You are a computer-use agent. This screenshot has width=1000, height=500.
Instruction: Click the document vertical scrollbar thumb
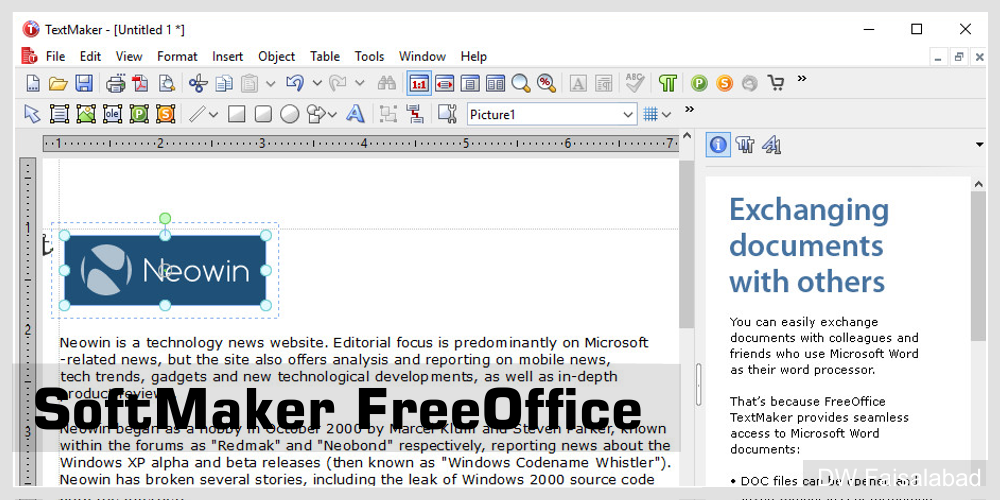point(686,244)
